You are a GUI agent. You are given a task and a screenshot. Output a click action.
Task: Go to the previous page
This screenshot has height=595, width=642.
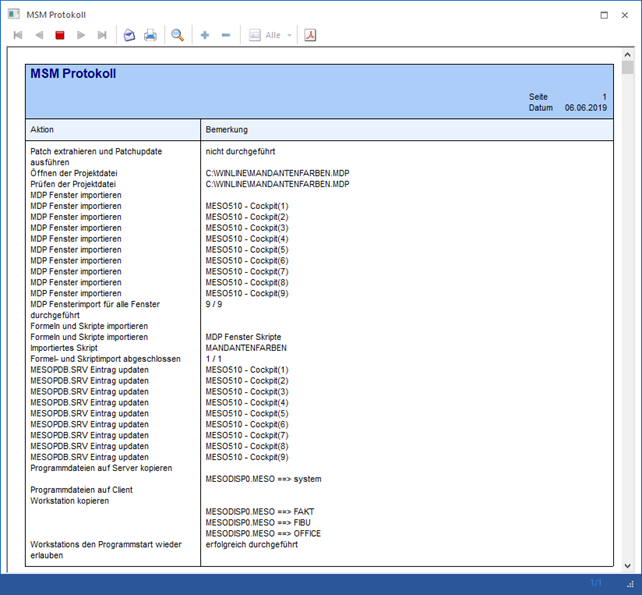pyautogui.click(x=39, y=35)
